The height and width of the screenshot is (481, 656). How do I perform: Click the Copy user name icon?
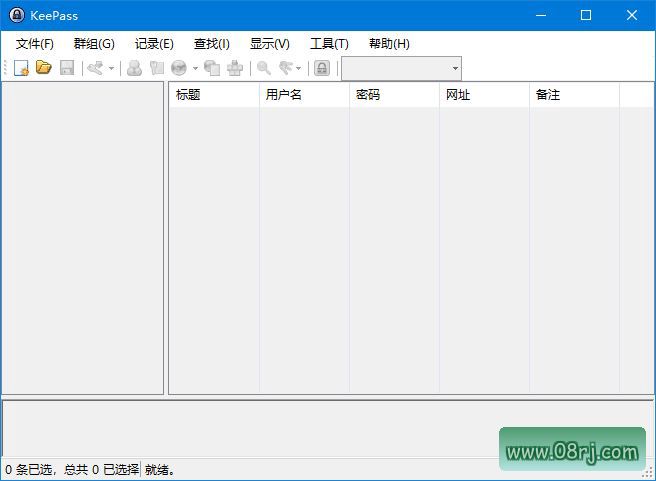pyautogui.click(x=134, y=68)
